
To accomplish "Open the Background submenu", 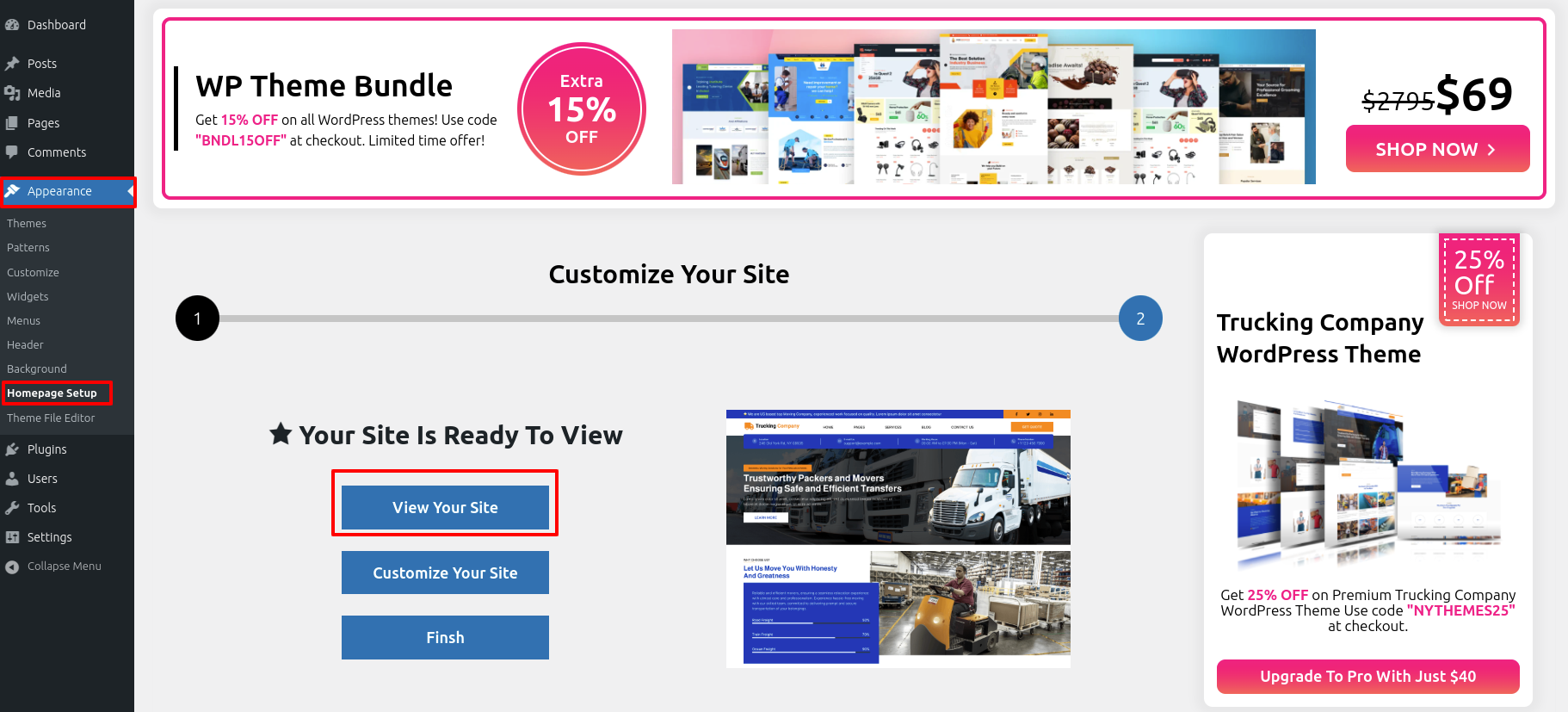I will [x=37, y=368].
